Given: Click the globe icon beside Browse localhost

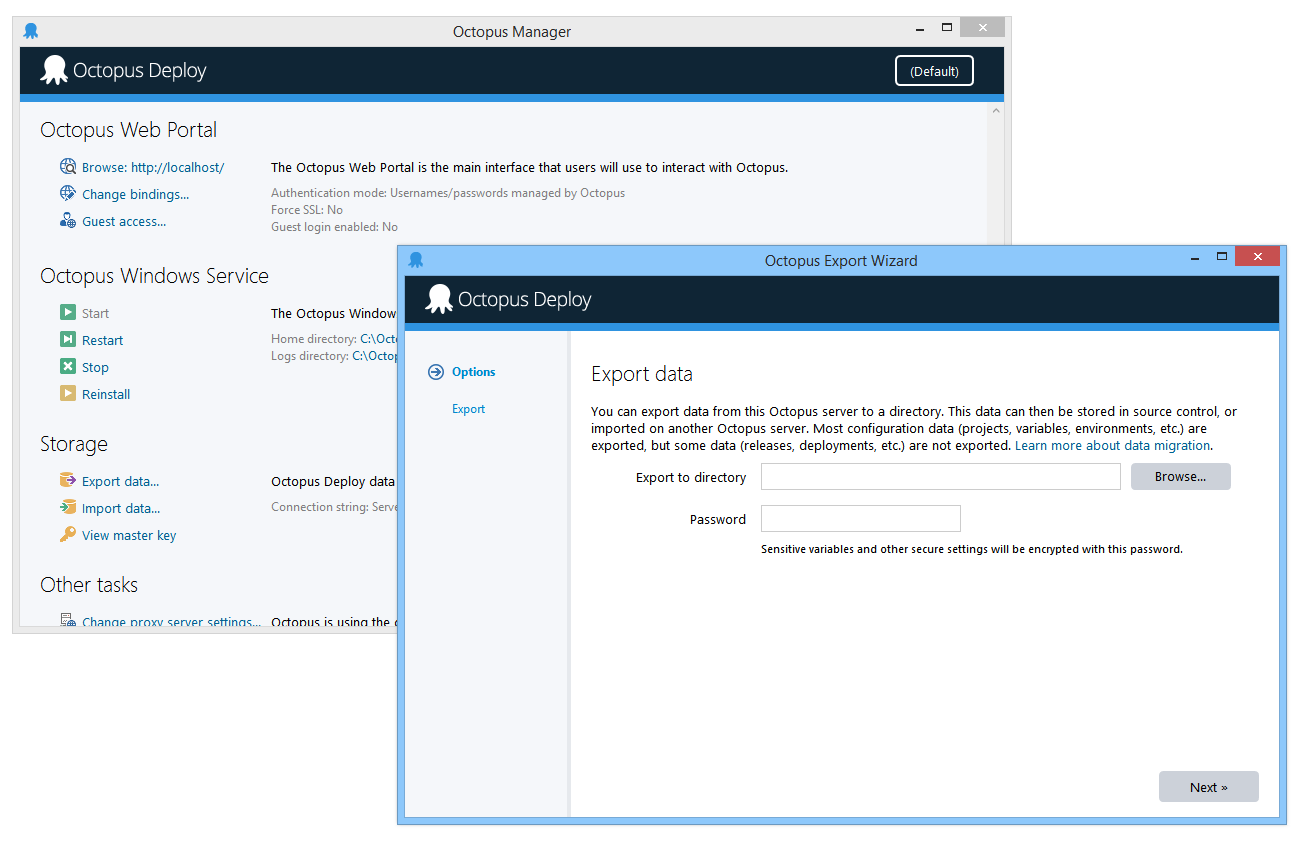Looking at the screenshot, I should [x=66, y=167].
